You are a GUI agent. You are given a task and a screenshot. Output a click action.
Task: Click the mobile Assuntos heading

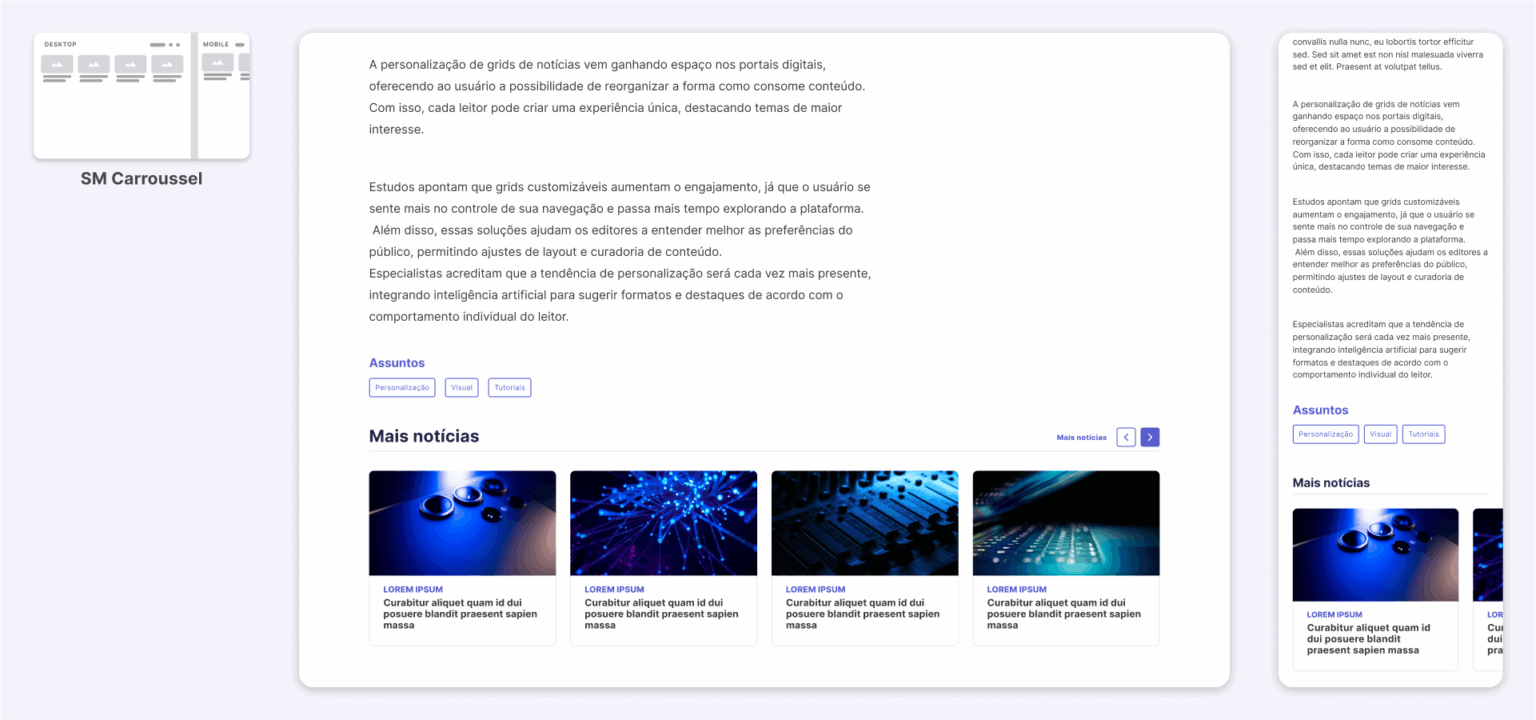pos(1320,410)
